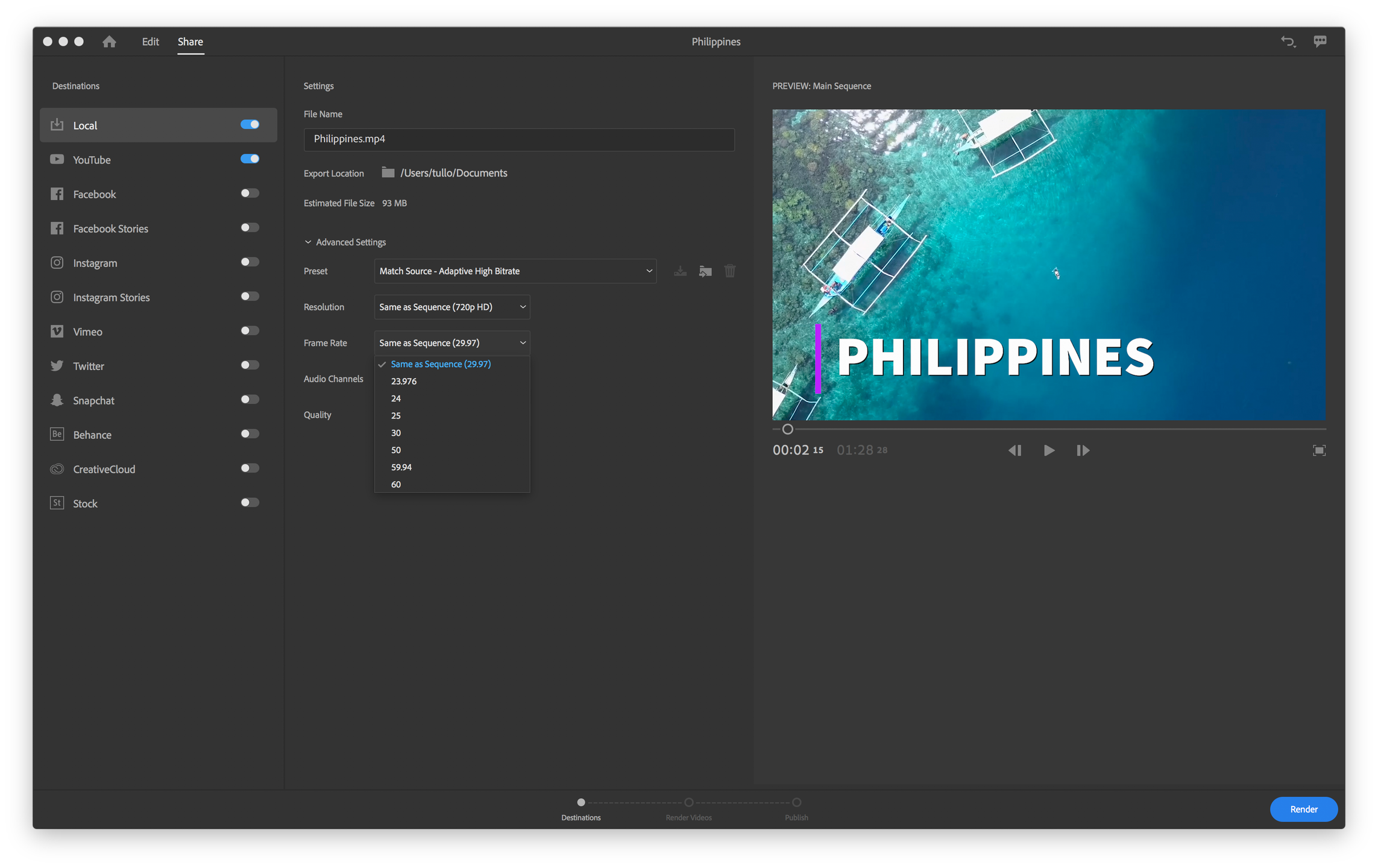
Task: Click the undo arrow icon
Action: [x=1288, y=42]
